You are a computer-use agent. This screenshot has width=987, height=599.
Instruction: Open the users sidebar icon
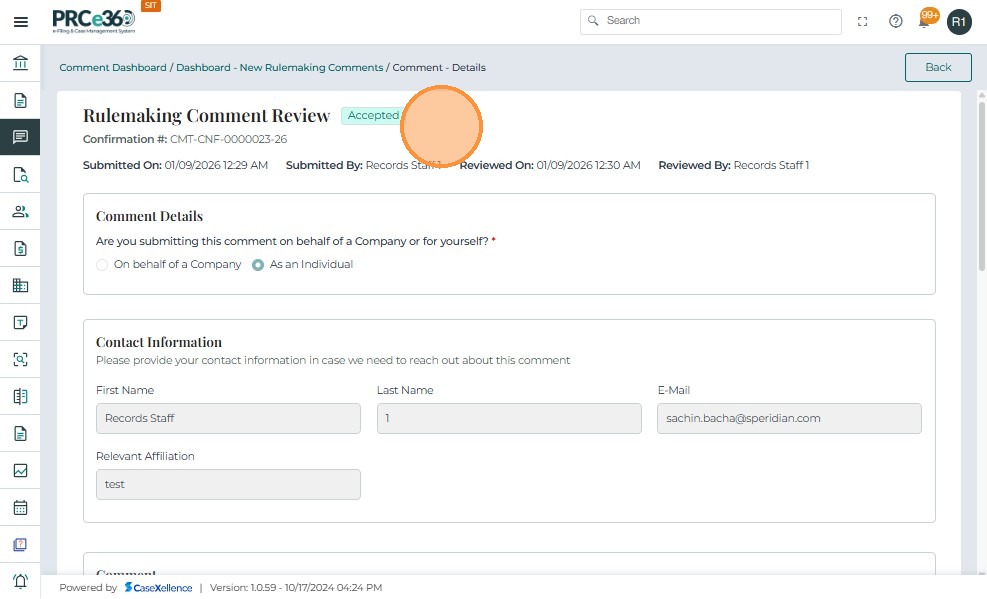[x=20, y=212]
